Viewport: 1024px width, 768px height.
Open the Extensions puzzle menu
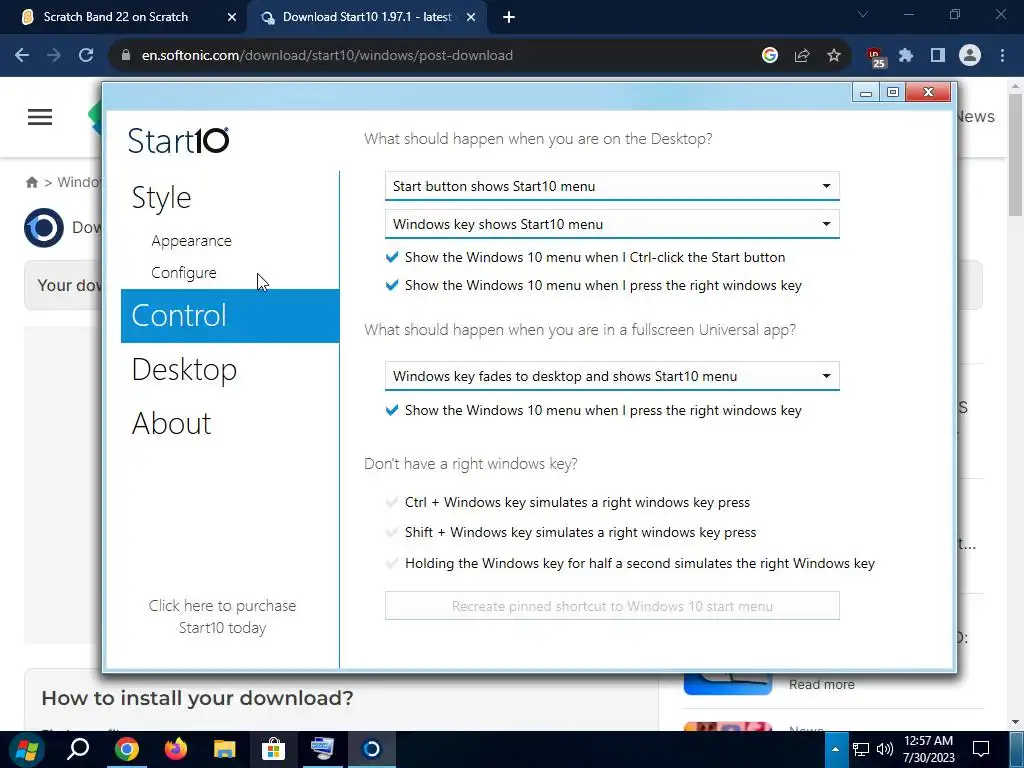[906, 56]
